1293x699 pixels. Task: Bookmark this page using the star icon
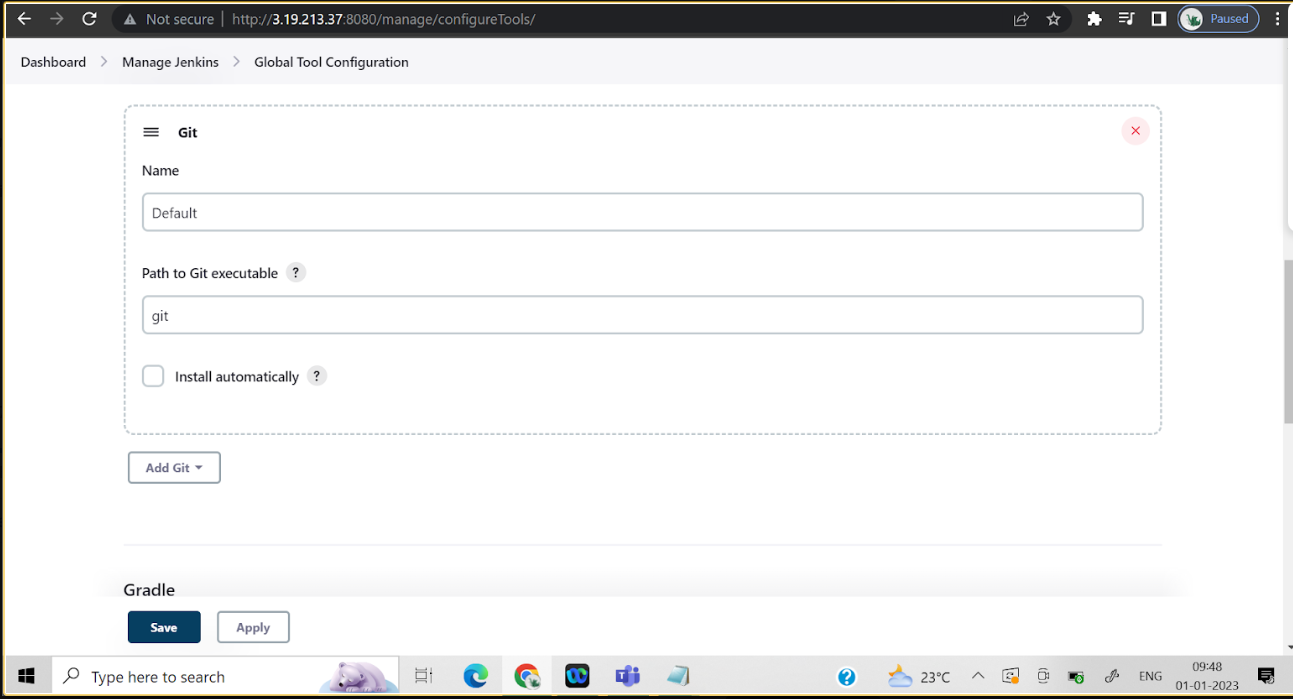(1055, 18)
